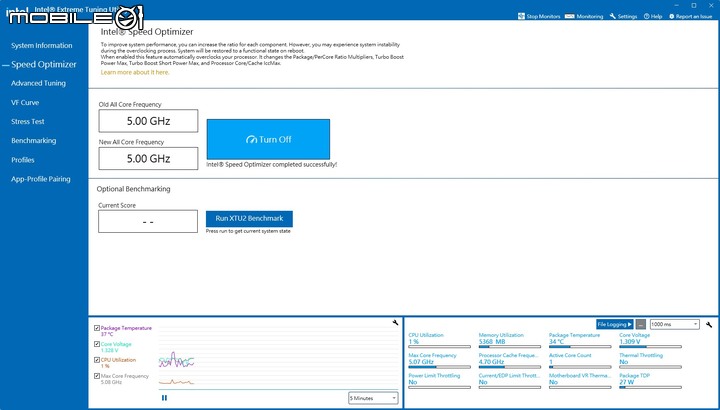Screen dimensions: 720x410
Task: Open the VF Curve page
Action: [25, 102]
